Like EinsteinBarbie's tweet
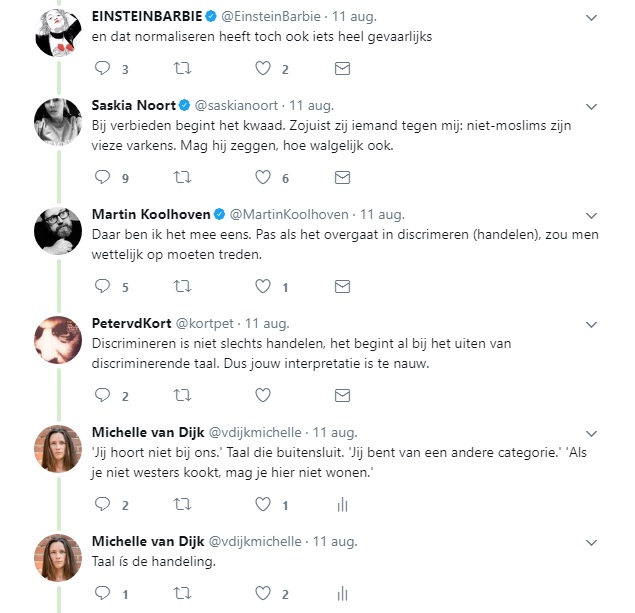 [x=263, y=69]
